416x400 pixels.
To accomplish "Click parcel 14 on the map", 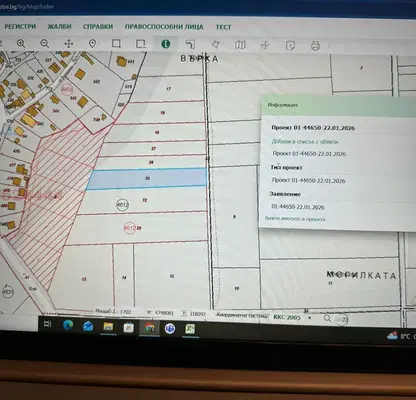I will [124, 277].
